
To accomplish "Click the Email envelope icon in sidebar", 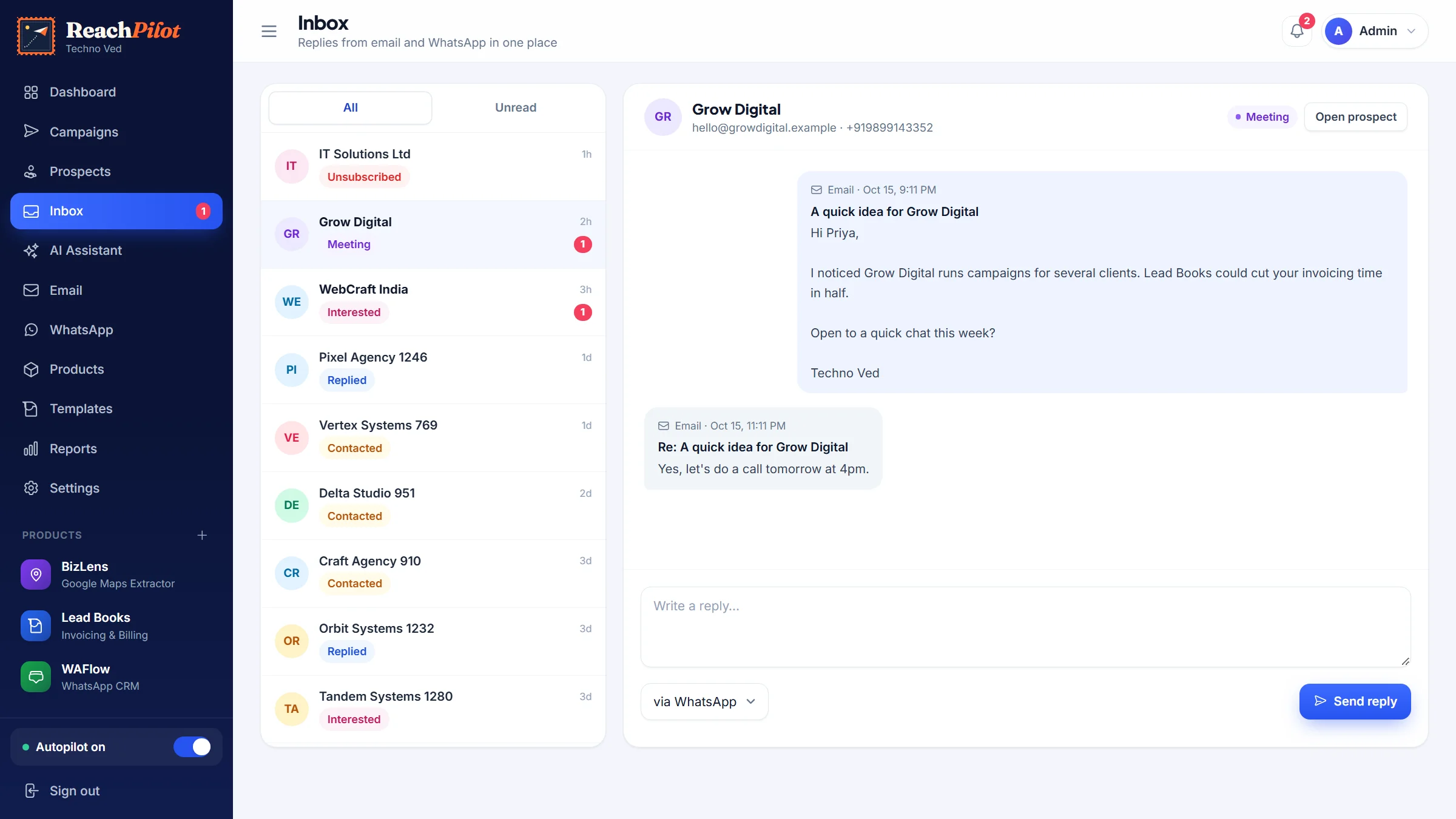I will pos(31,290).
